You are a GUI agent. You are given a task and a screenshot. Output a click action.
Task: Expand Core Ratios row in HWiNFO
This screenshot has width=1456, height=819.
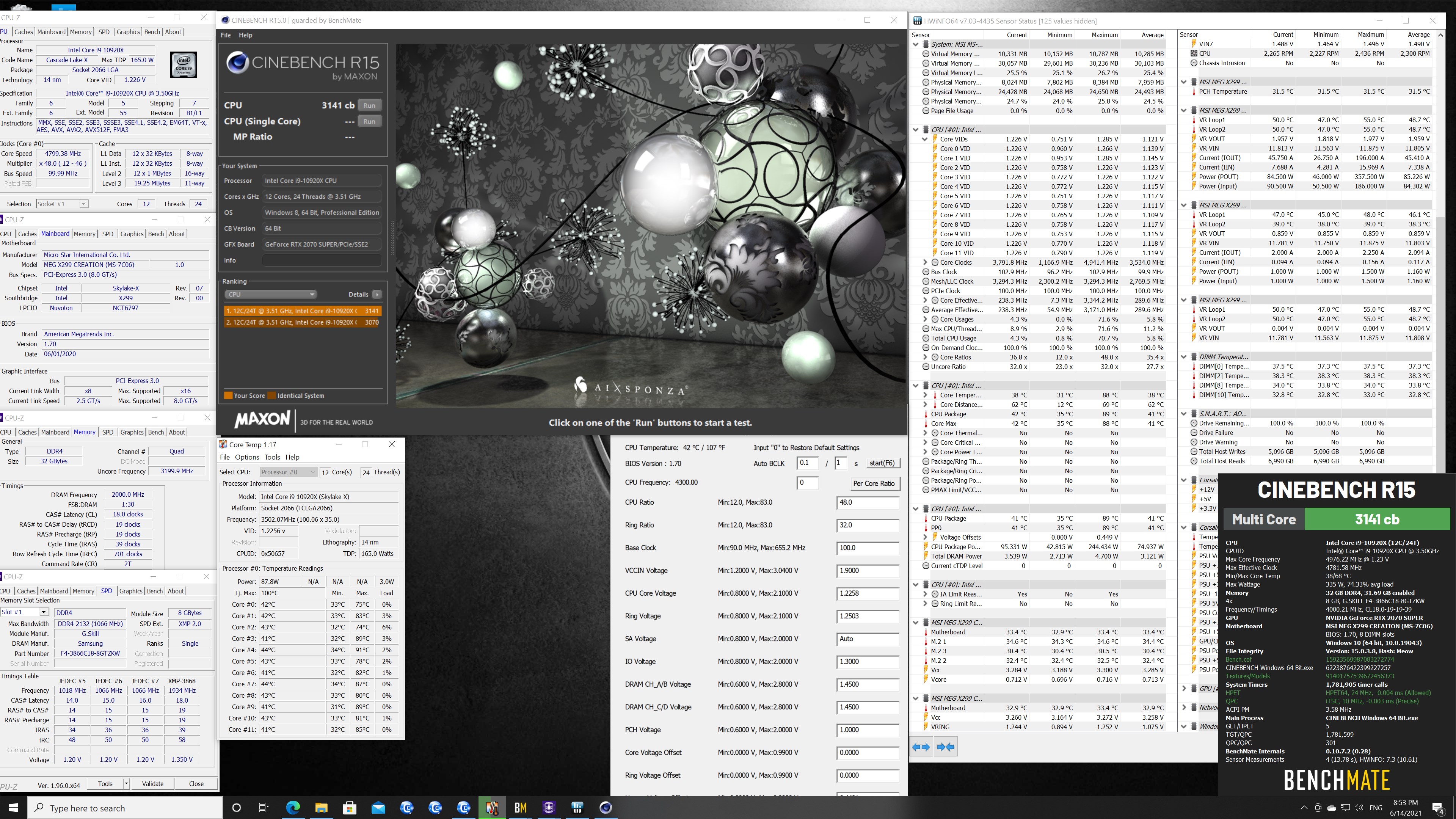point(925,357)
